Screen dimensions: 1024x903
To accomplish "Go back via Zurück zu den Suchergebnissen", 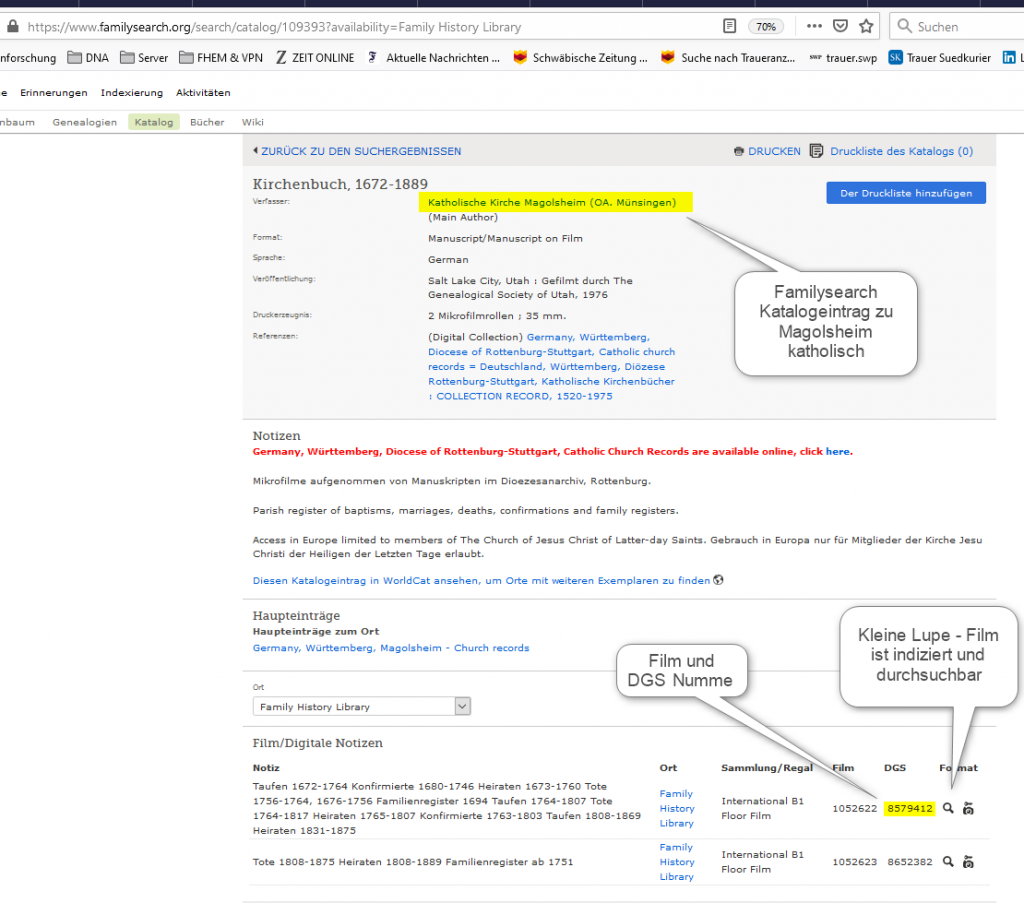I will tap(357, 151).
